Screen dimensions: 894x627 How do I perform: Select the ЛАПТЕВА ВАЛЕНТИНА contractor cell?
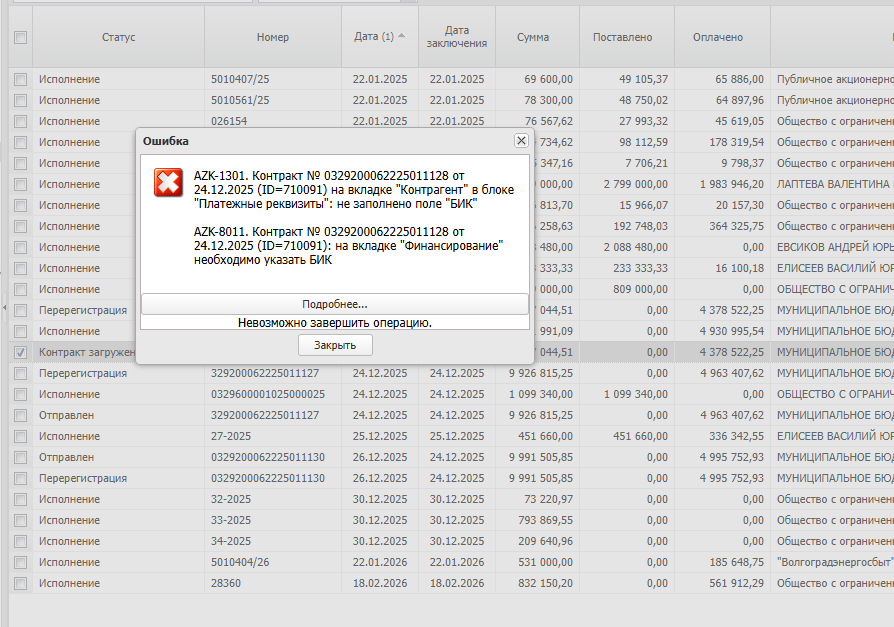pyautogui.click(x=832, y=184)
